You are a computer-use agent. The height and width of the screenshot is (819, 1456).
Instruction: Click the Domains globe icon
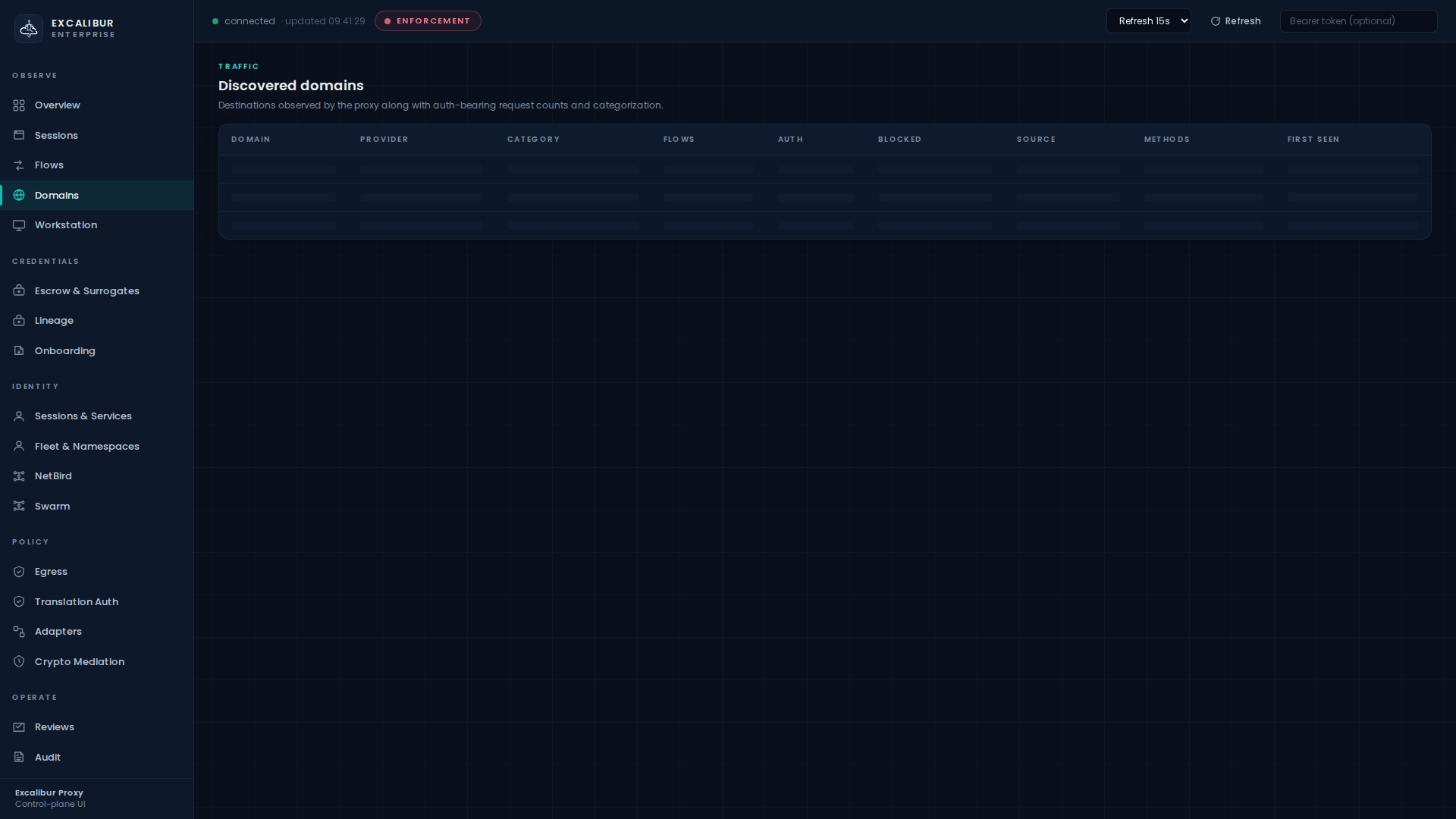19,196
